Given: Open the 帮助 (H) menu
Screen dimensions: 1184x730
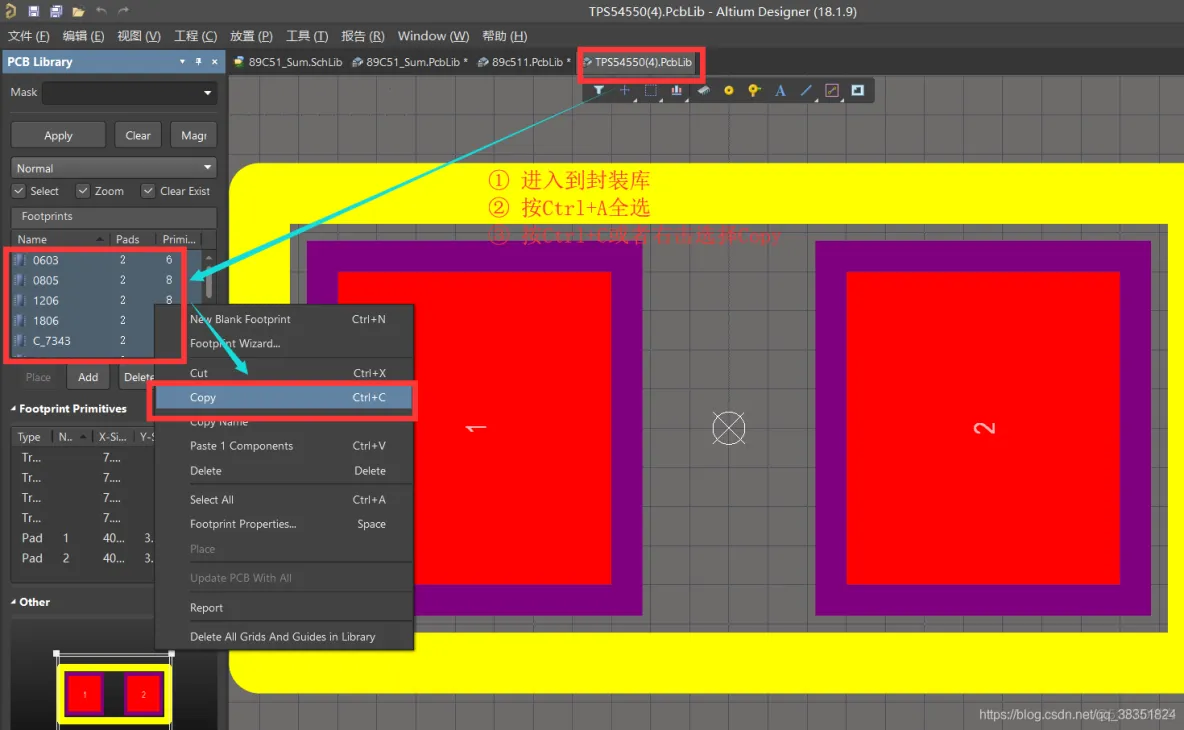Looking at the screenshot, I should (504, 36).
